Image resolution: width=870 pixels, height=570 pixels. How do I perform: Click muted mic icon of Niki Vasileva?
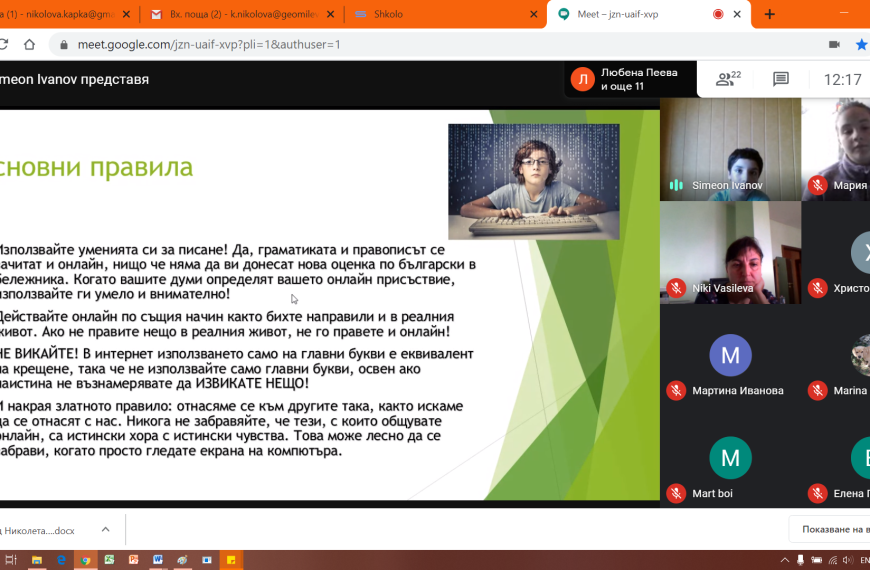click(x=676, y=288)
